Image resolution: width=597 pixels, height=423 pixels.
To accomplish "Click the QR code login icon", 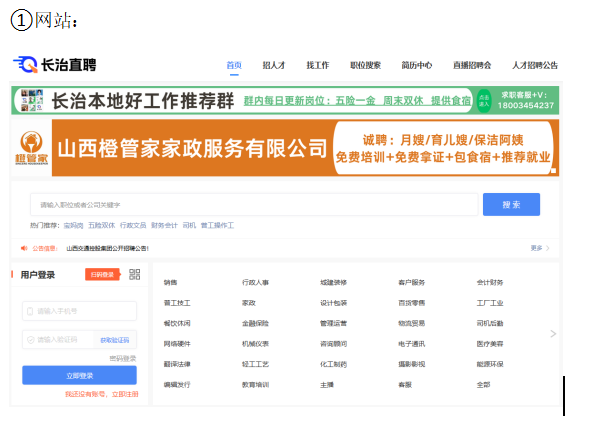I will 134,275.
